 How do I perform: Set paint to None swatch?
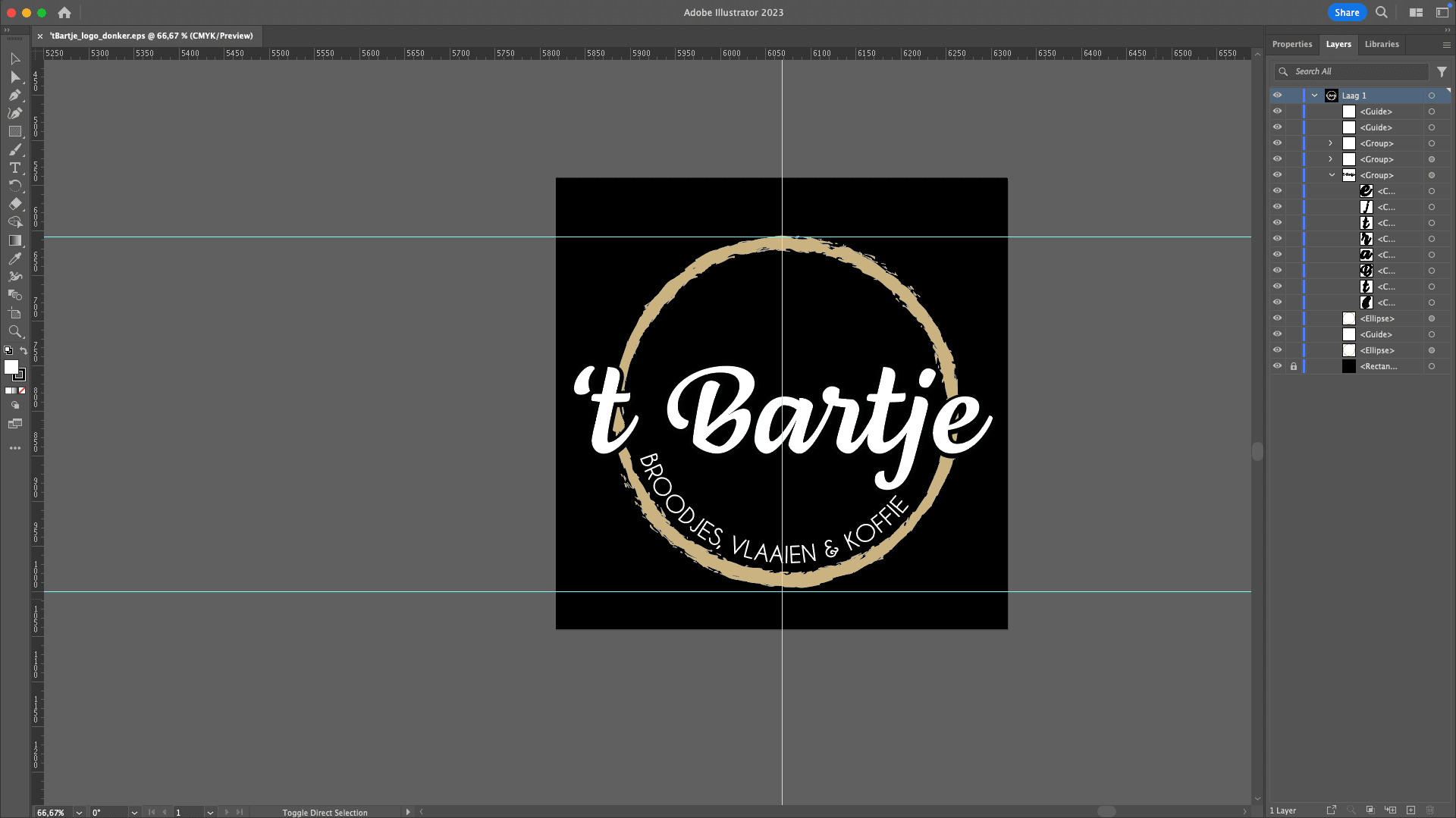[x=22, y=390]
